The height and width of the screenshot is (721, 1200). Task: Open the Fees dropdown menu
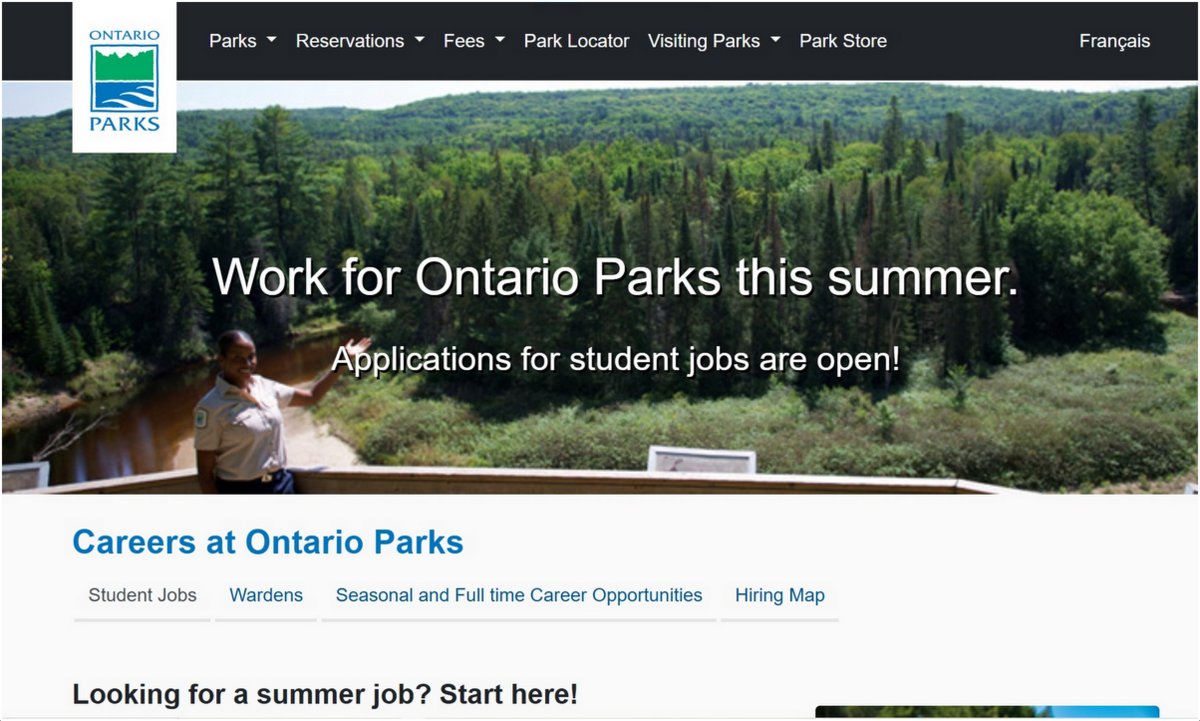(474, 41)
